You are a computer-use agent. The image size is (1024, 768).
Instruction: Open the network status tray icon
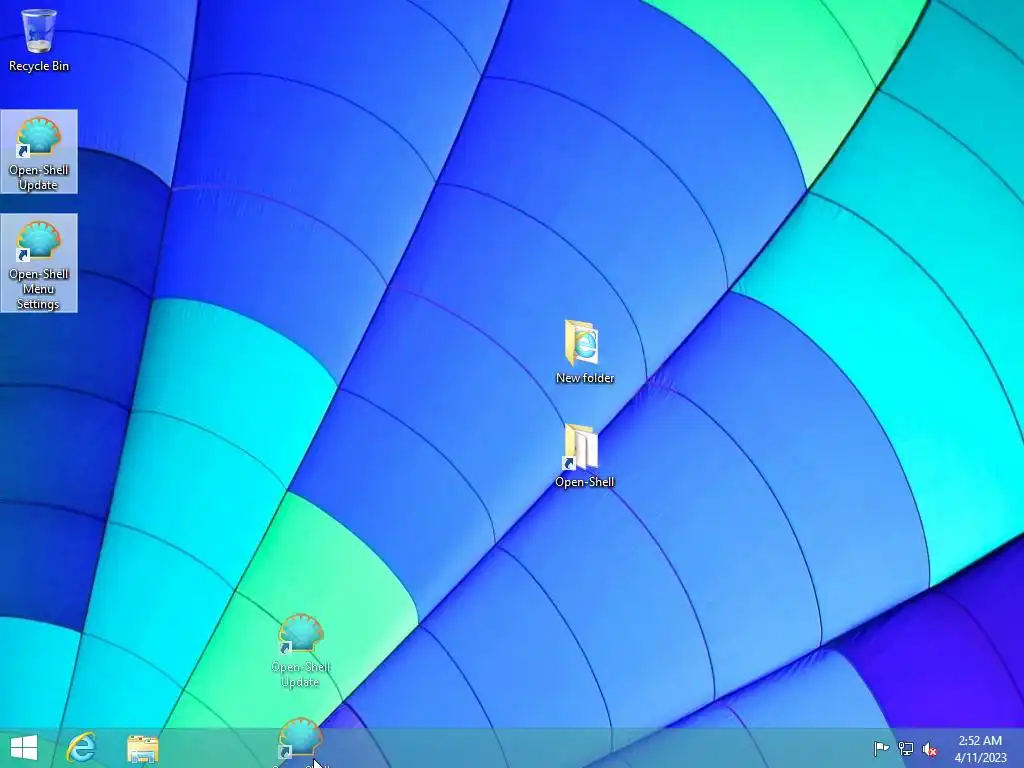pyautogui.click(x=906, y=748)
